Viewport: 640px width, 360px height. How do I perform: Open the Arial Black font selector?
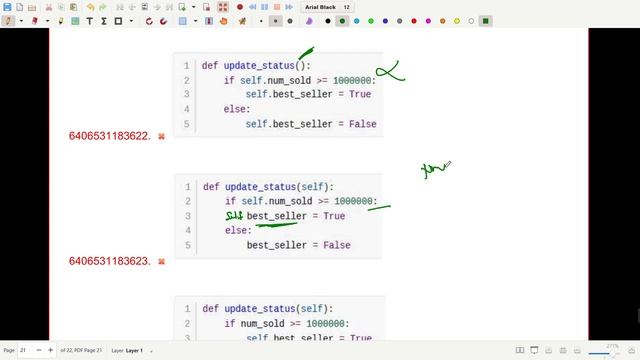327,7
